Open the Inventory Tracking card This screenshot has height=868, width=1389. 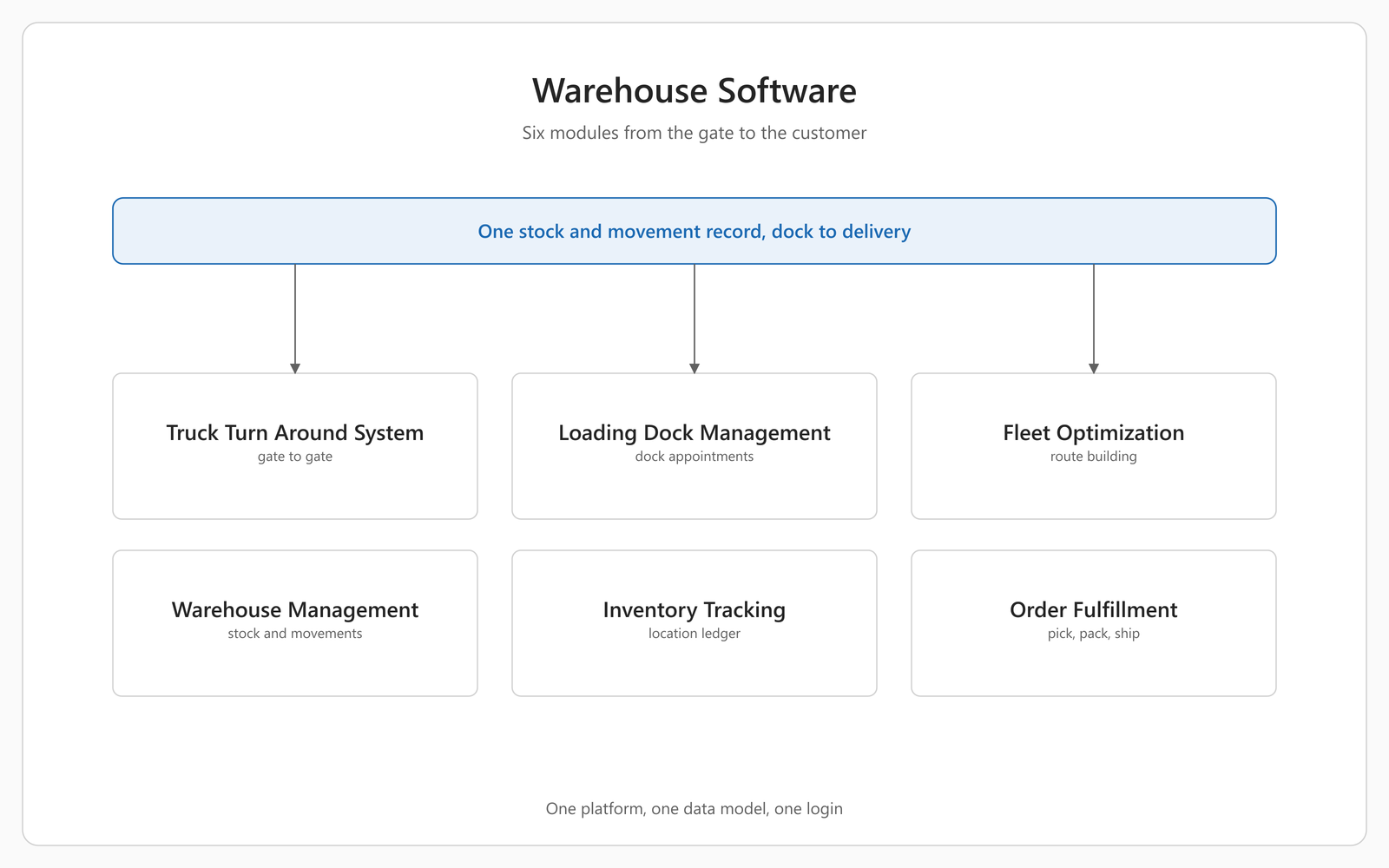tap(694, 623)
